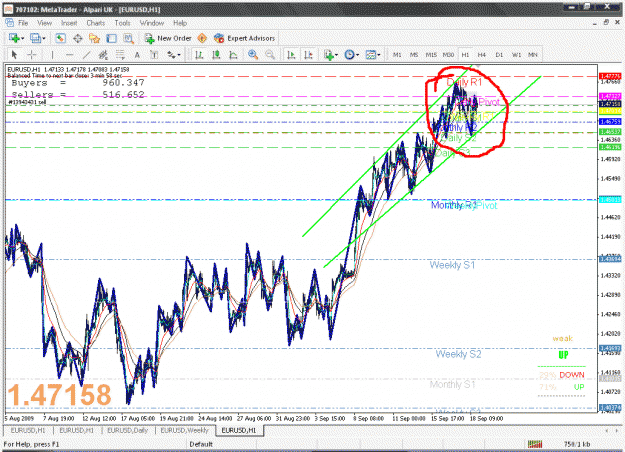625x452 pixels.
Task: Show the Navigator panel with the folder-star icon
Action: 94,38
